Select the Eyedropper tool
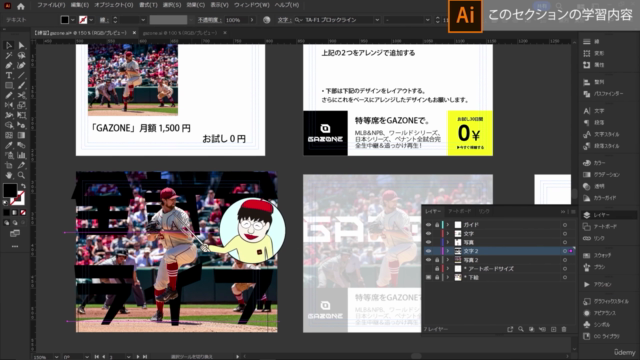Image resolution: width=640 pixels, height=360 pixels. pos(9,145)
